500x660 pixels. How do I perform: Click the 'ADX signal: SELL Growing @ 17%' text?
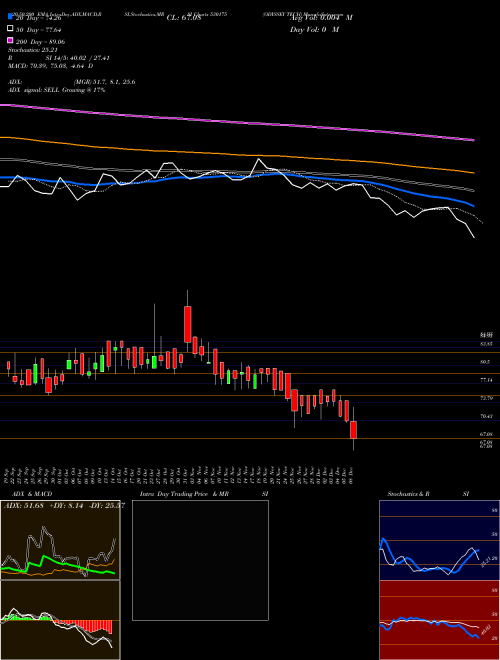56,90
